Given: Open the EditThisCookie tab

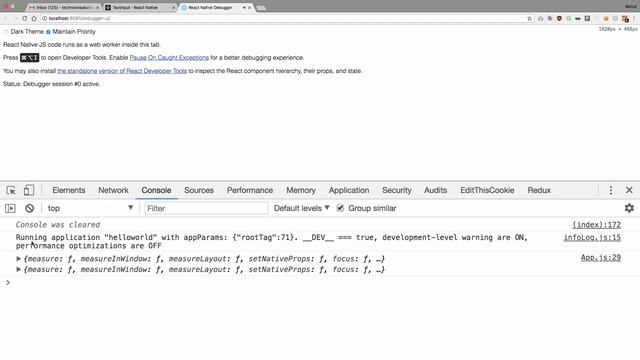Looking at the screenshot, I should 487,190.
